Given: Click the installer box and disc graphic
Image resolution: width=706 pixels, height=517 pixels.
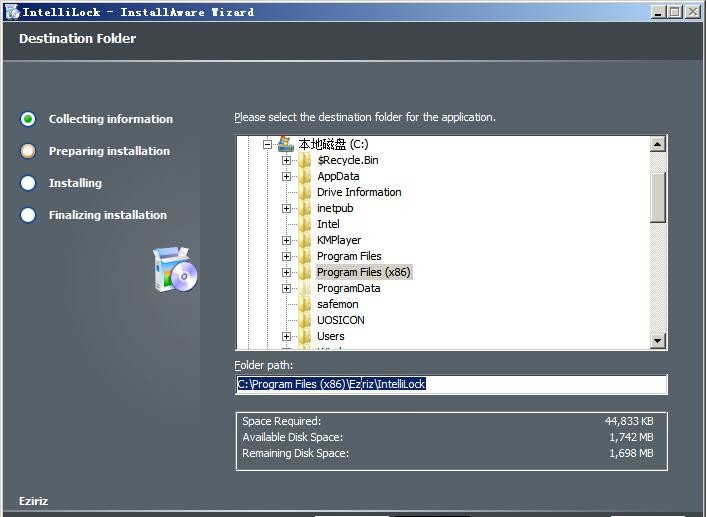Looking at the screenshot, I should (x=175, y=269).
